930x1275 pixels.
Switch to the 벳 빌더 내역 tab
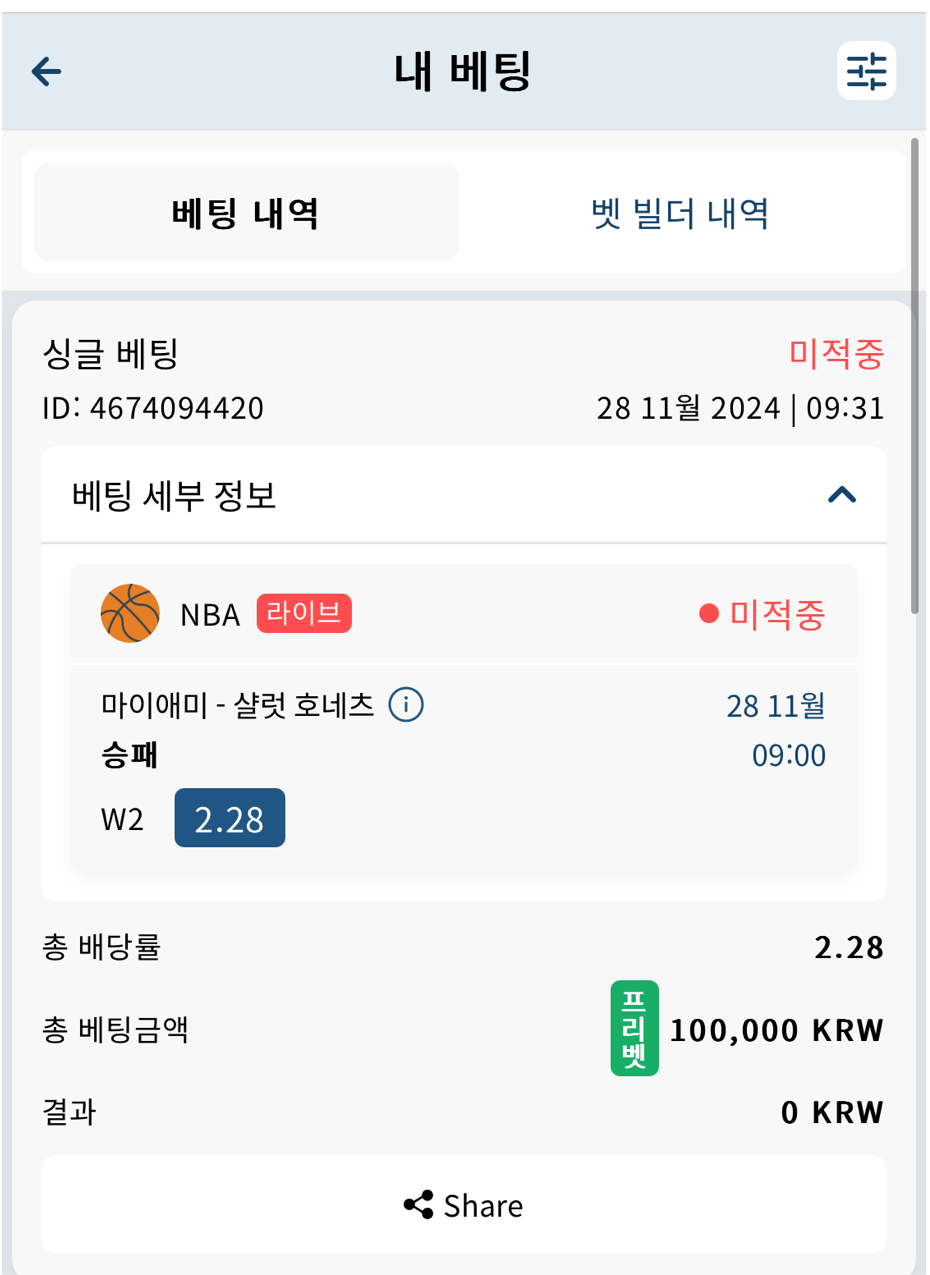[680, 212]
